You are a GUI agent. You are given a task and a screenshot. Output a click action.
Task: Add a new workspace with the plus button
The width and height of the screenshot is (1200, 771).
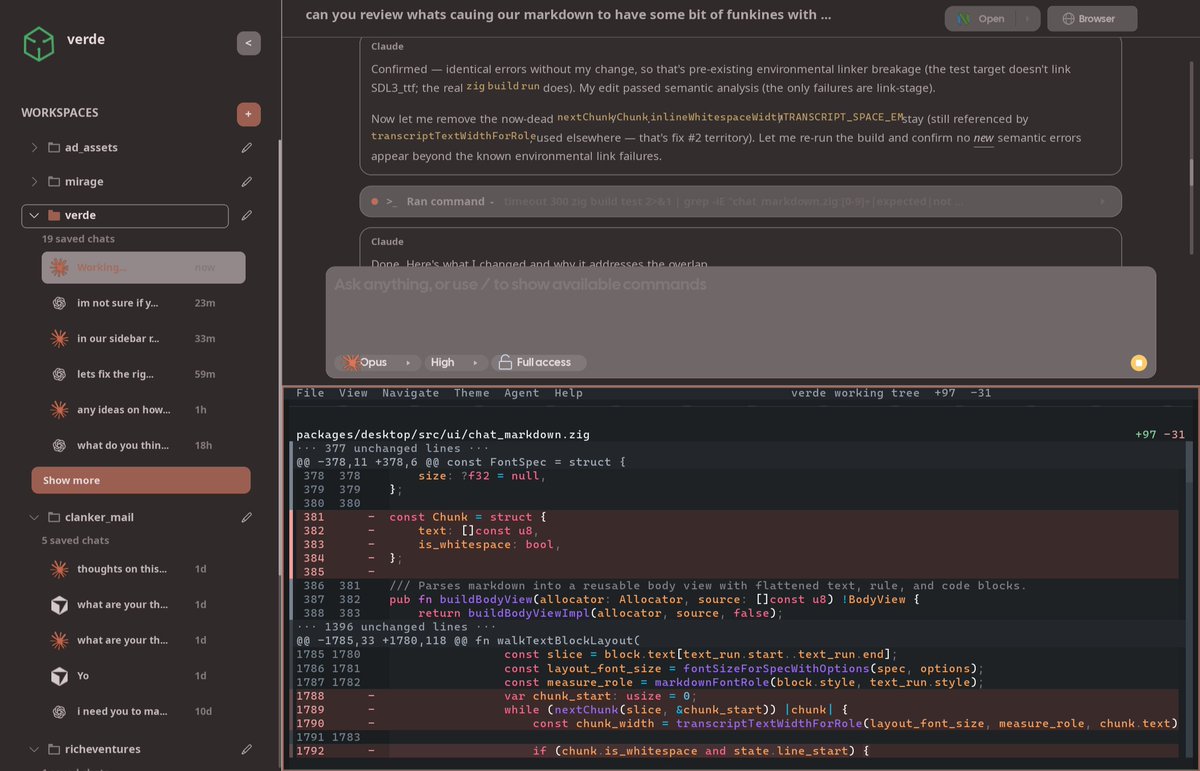click(248, 114)
